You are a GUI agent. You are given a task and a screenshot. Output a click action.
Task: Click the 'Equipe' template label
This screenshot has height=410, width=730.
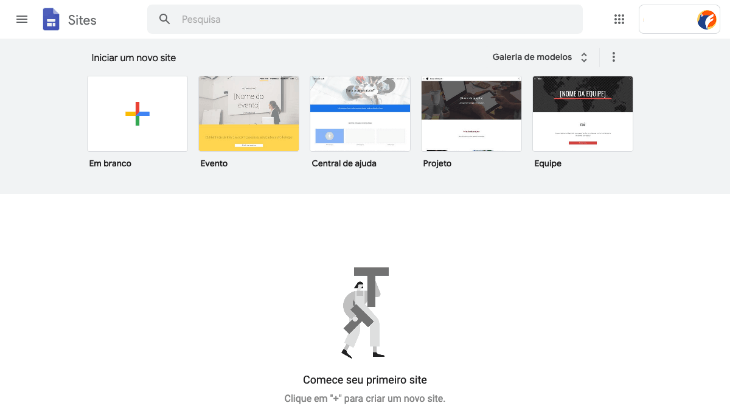coord(548,163)
